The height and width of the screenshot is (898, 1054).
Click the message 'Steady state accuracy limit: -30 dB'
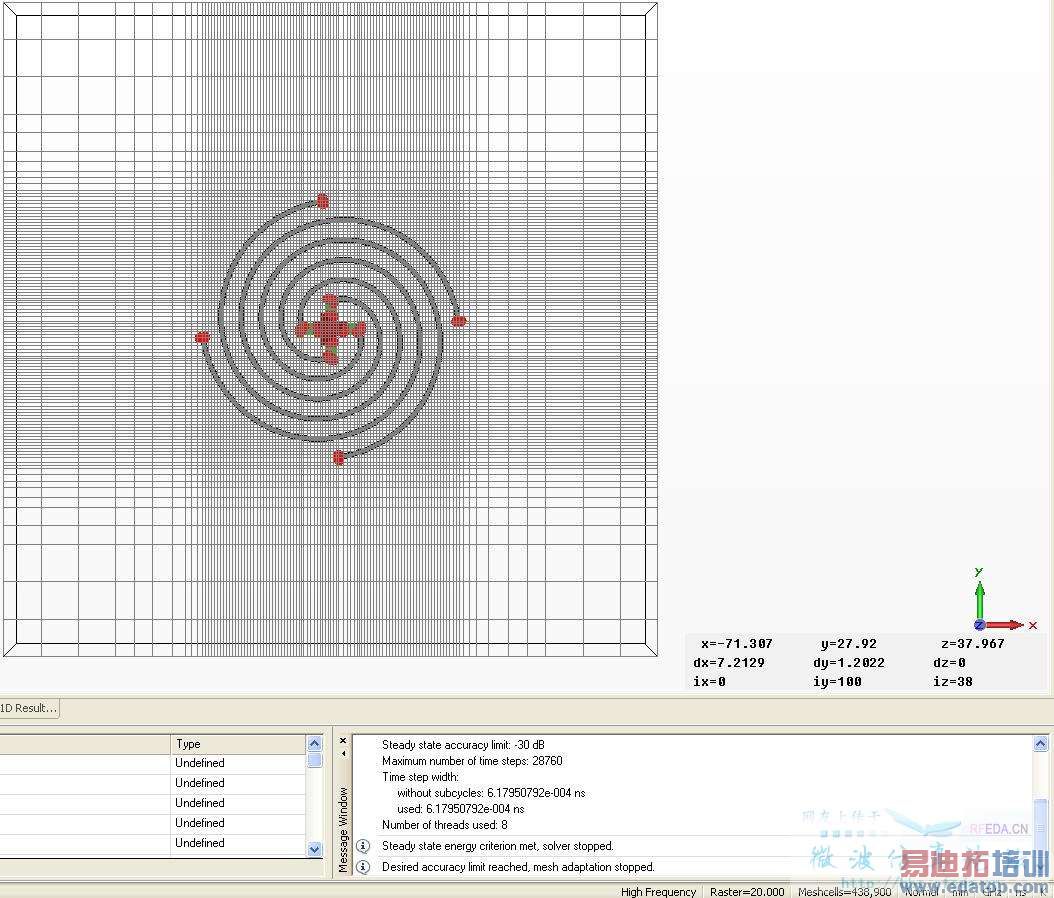[463, 745]
